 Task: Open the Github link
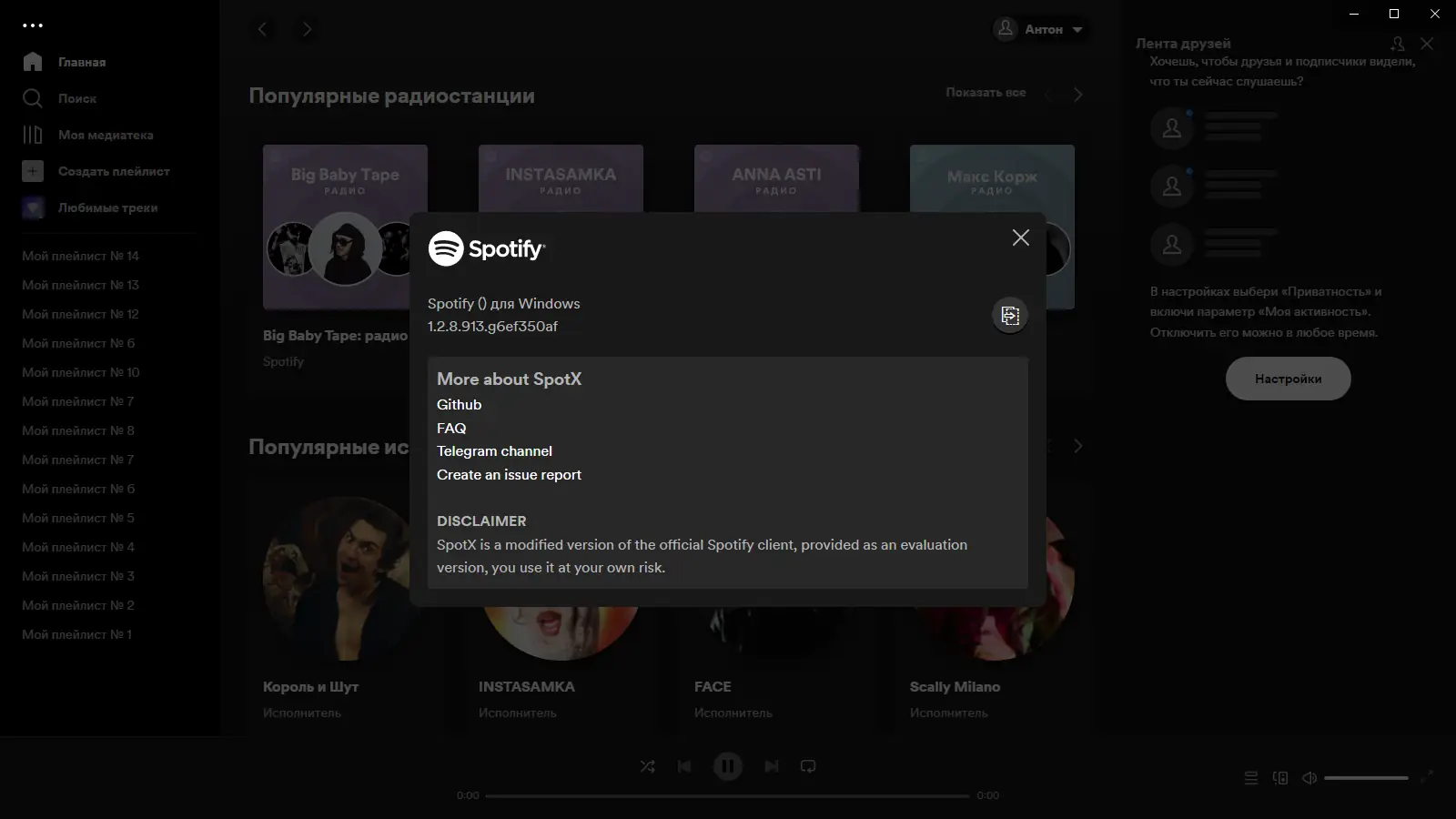click(x=459, y=404)
